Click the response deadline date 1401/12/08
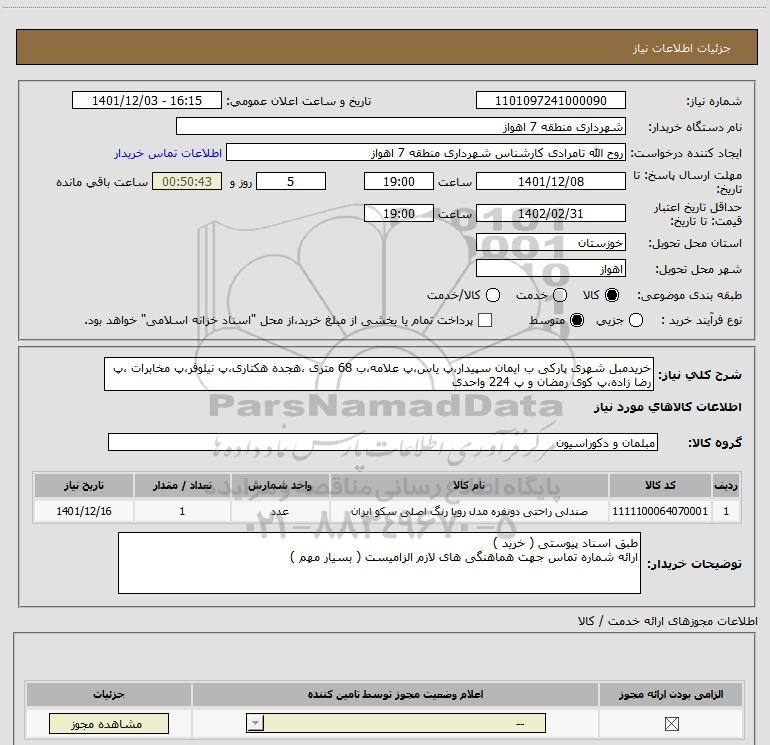770x745 pixels. coord(550,181)
